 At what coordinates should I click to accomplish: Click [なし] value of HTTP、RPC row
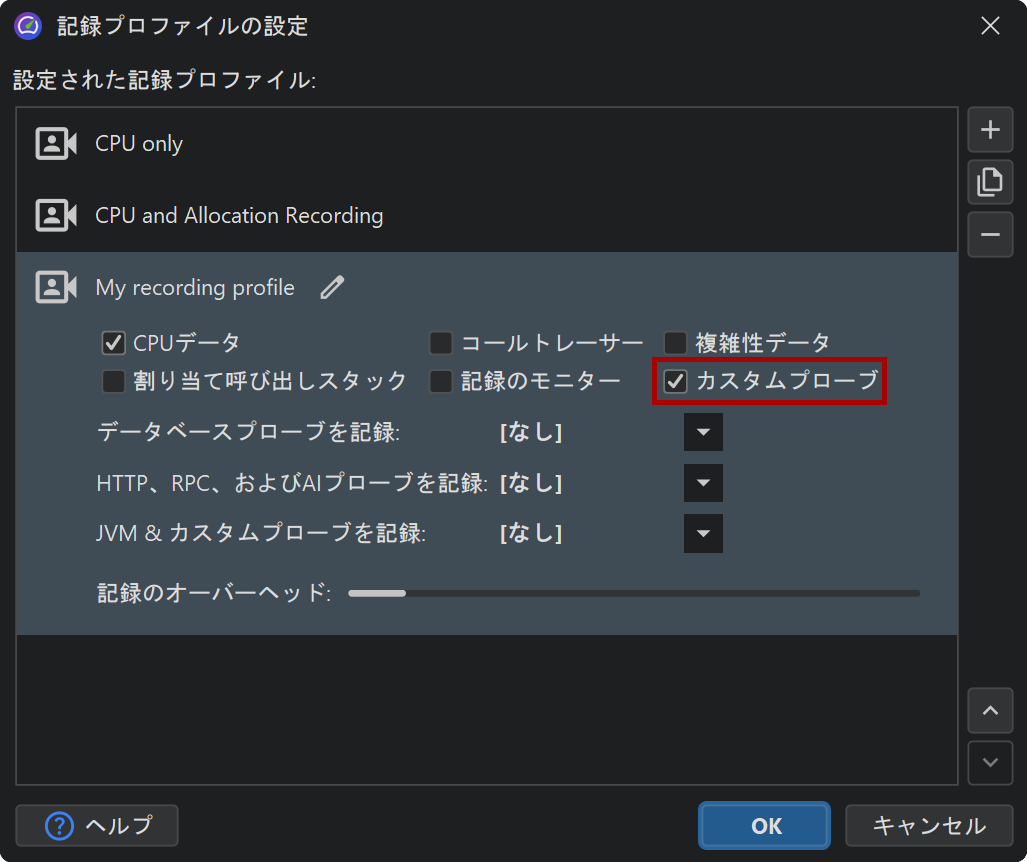pyautogui.click(x=531, y=483)
